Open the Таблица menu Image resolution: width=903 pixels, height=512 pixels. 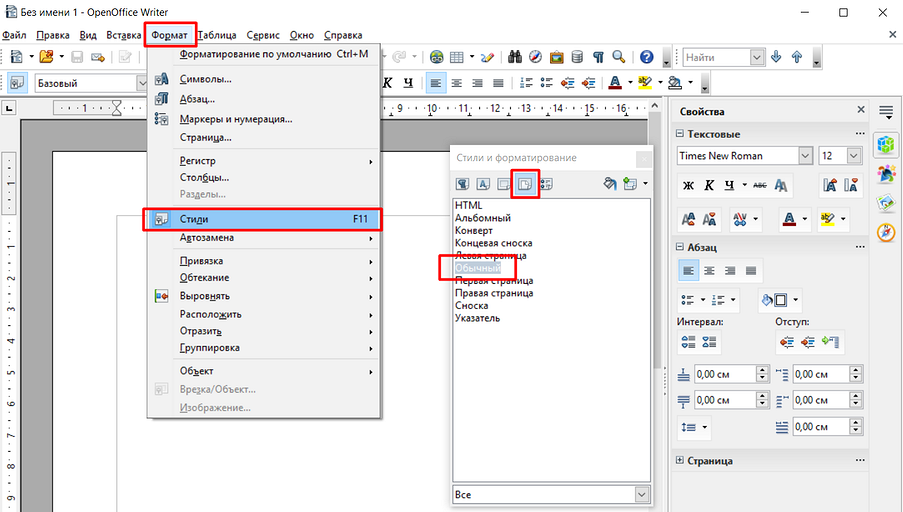click(x=217, y=35)
